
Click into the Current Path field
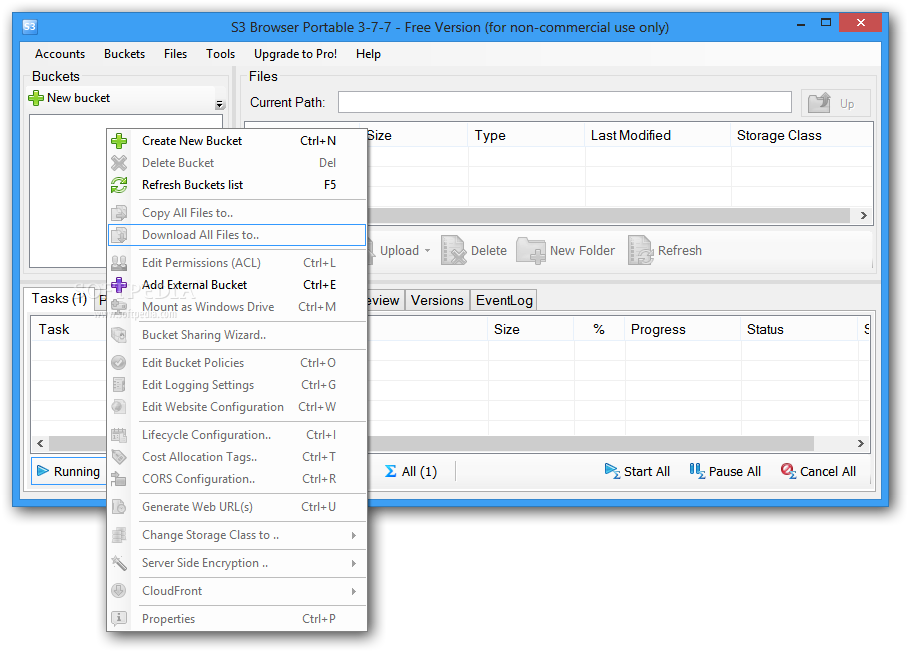(x=565, y=102)
